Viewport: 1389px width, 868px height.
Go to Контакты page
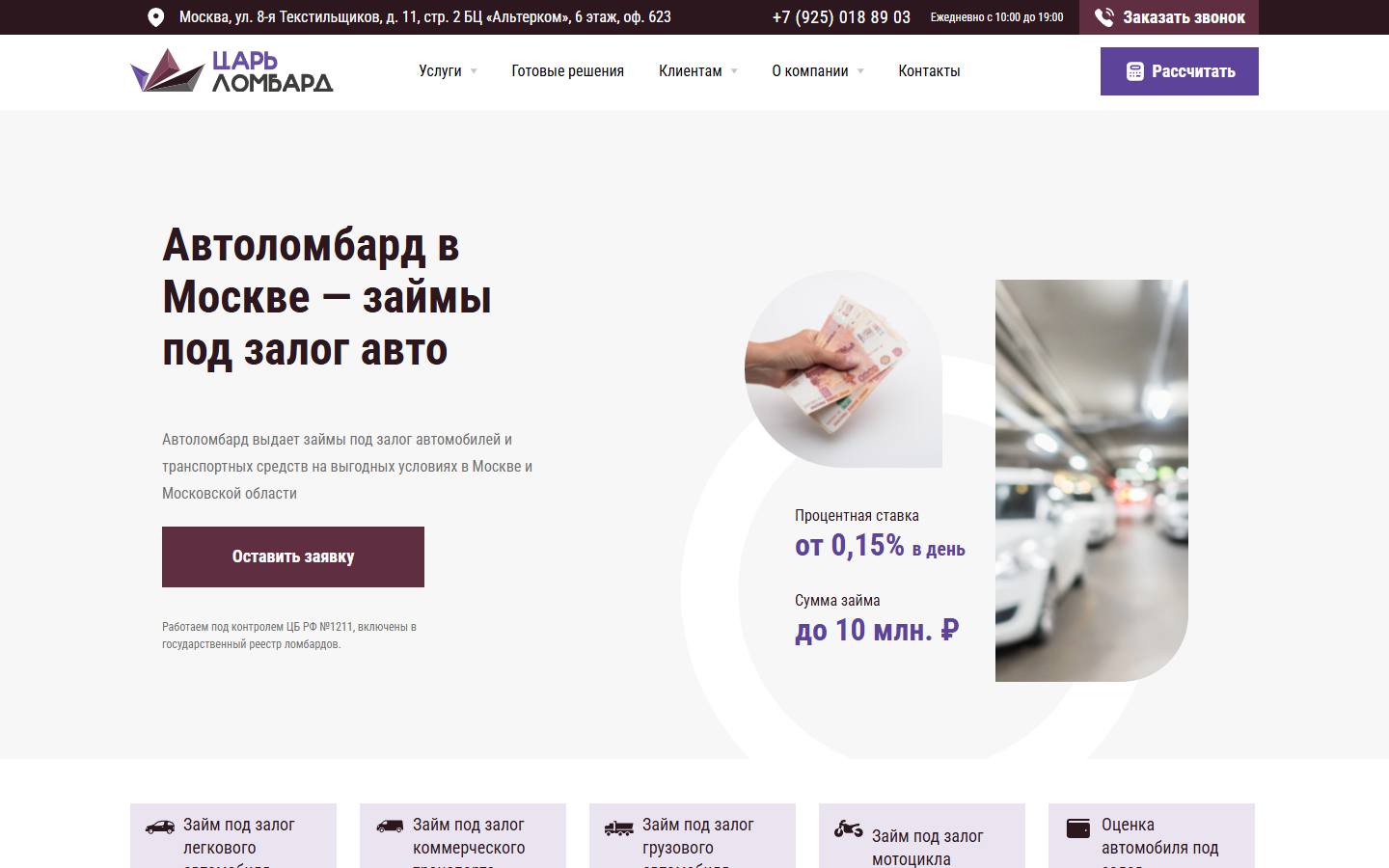929,71
